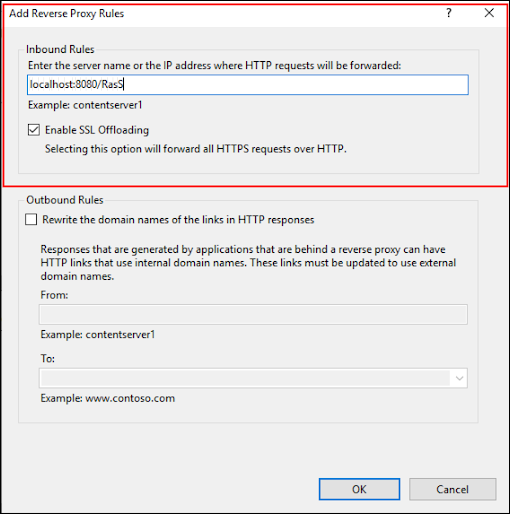Viewport: 510px width, 514px height.
Task: Click the Inbound Rules group label
Action: coord(60,49)
